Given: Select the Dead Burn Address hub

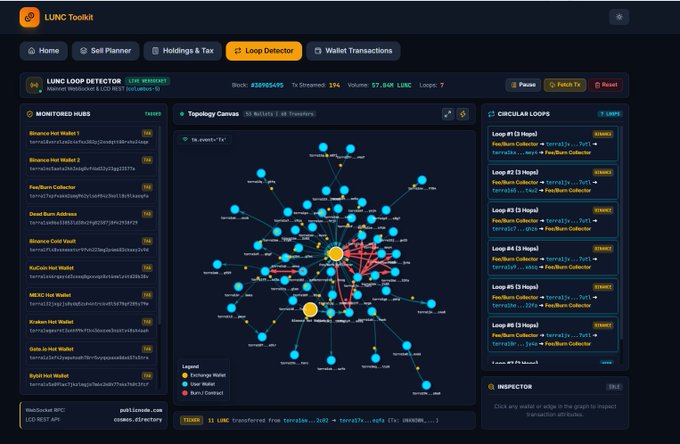Looking at the screenshot, I should pos(91,218).
